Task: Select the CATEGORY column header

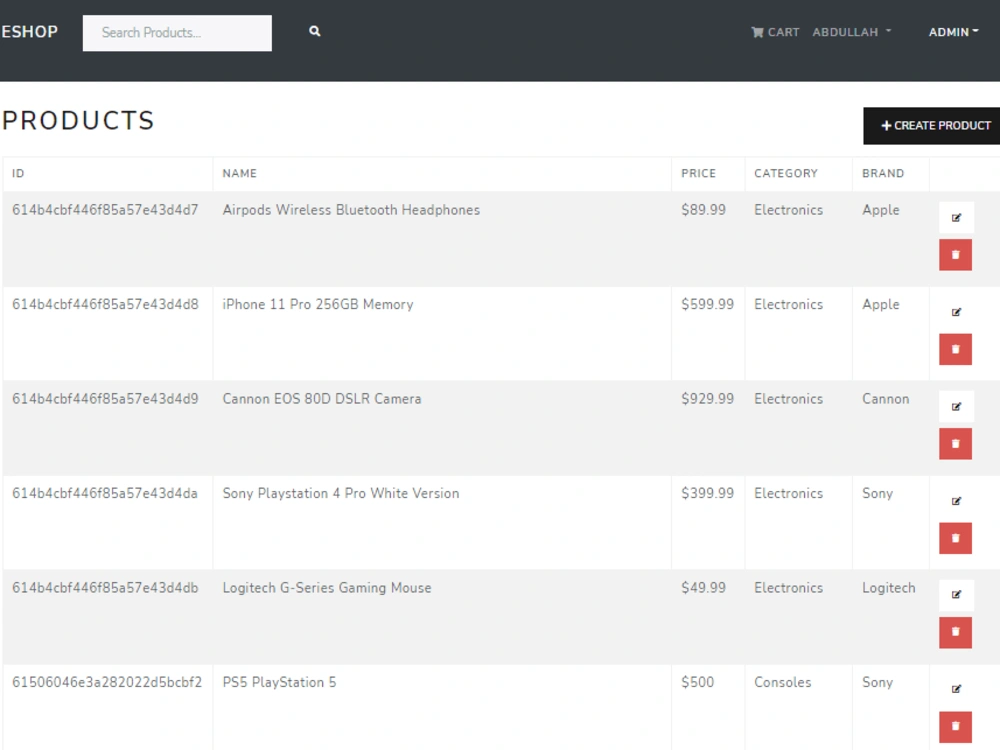Action: (x=788, y=173)
